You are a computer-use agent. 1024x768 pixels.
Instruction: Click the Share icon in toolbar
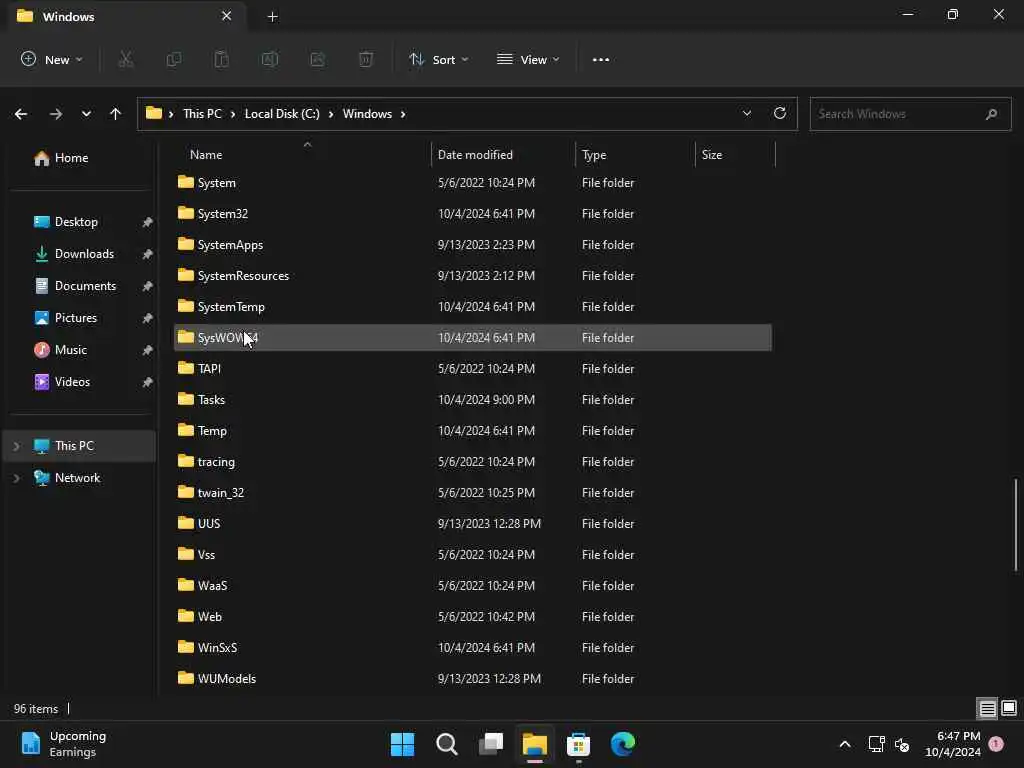317,59
